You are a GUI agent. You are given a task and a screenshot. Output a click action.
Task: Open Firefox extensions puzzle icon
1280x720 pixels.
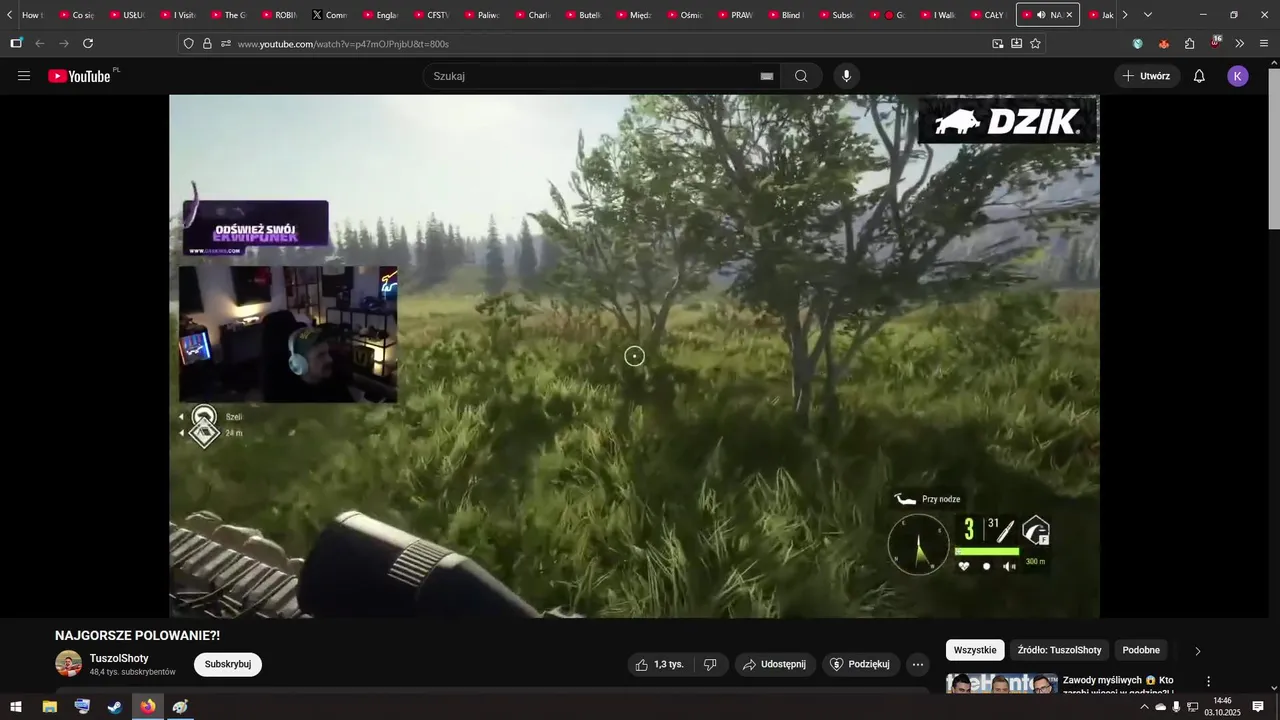(1190, 44)
